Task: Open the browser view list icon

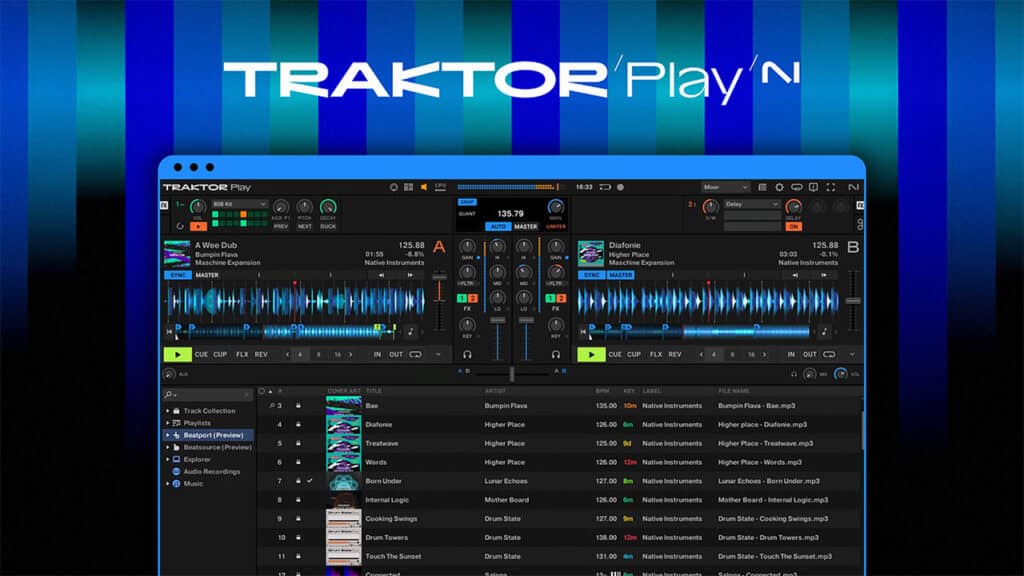Action: [762, 187]
